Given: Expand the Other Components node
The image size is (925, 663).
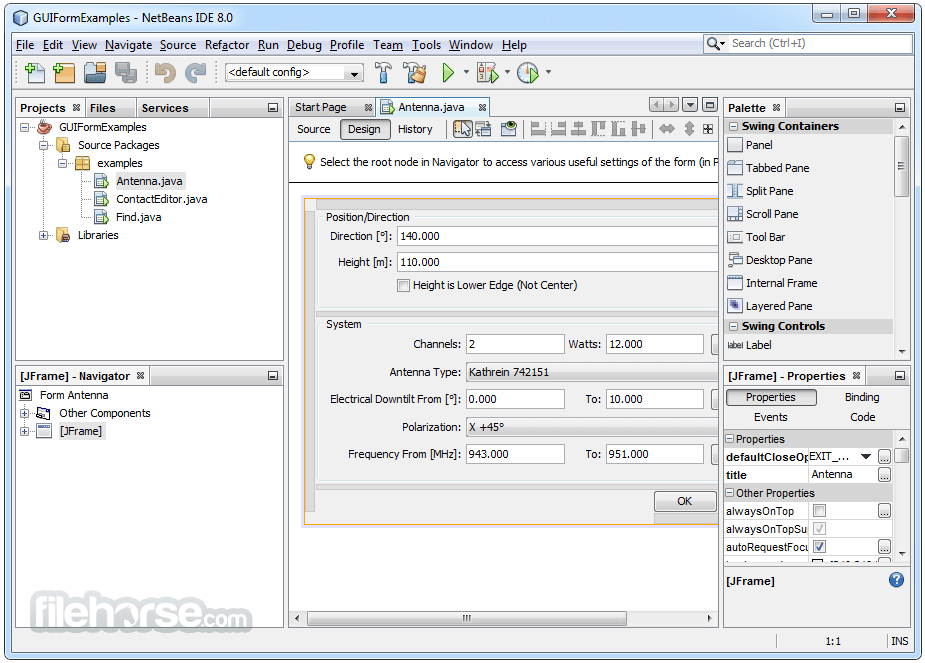Looking at the screenshot, I should [x=25, y=413].
